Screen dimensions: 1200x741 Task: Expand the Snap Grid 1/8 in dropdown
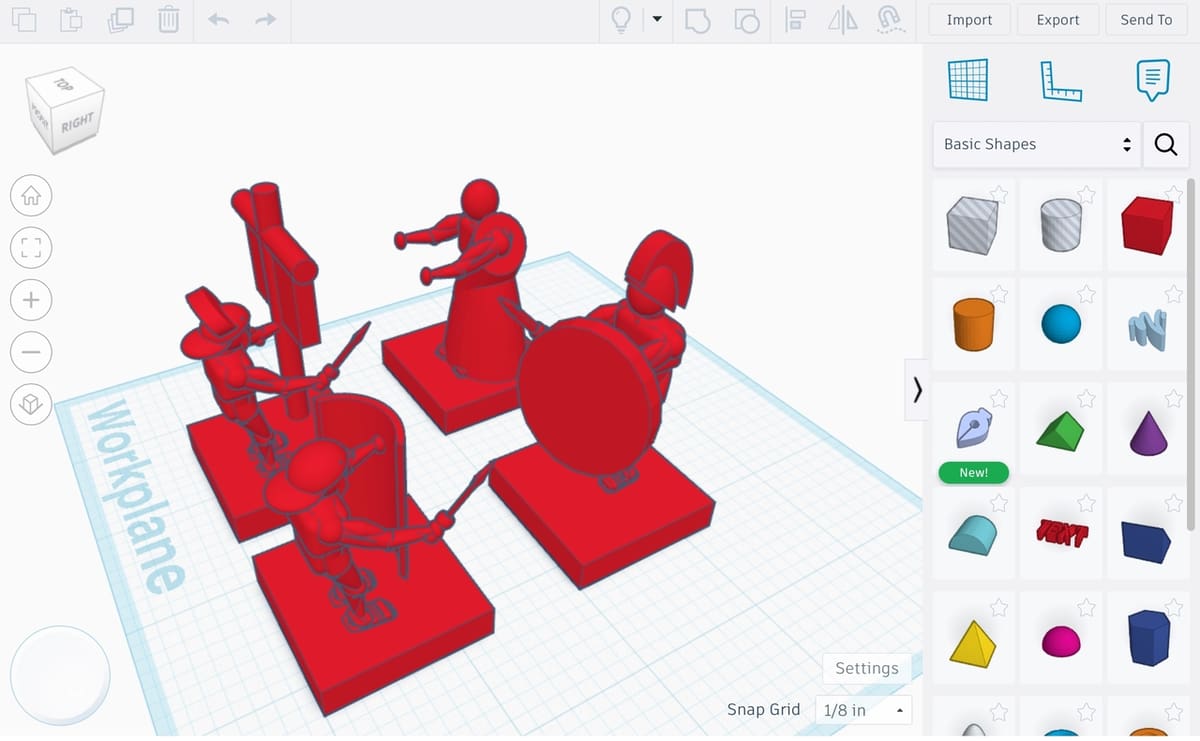point(863,711)
